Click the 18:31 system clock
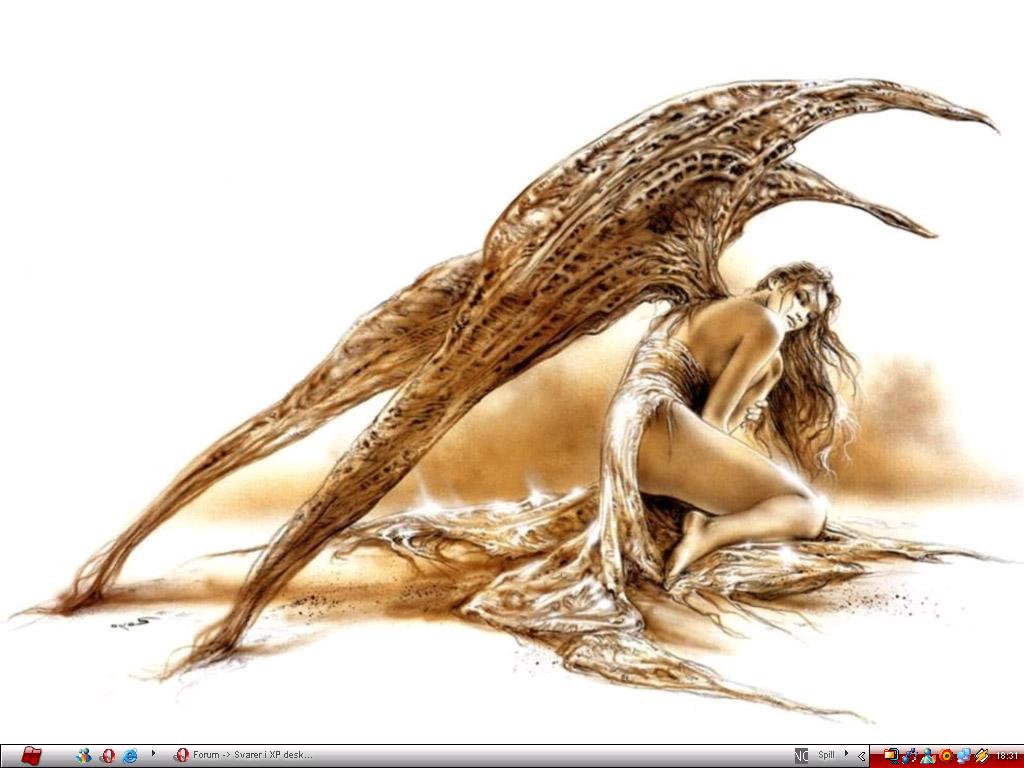1024x768 pixels. (x=1008, y=756)
